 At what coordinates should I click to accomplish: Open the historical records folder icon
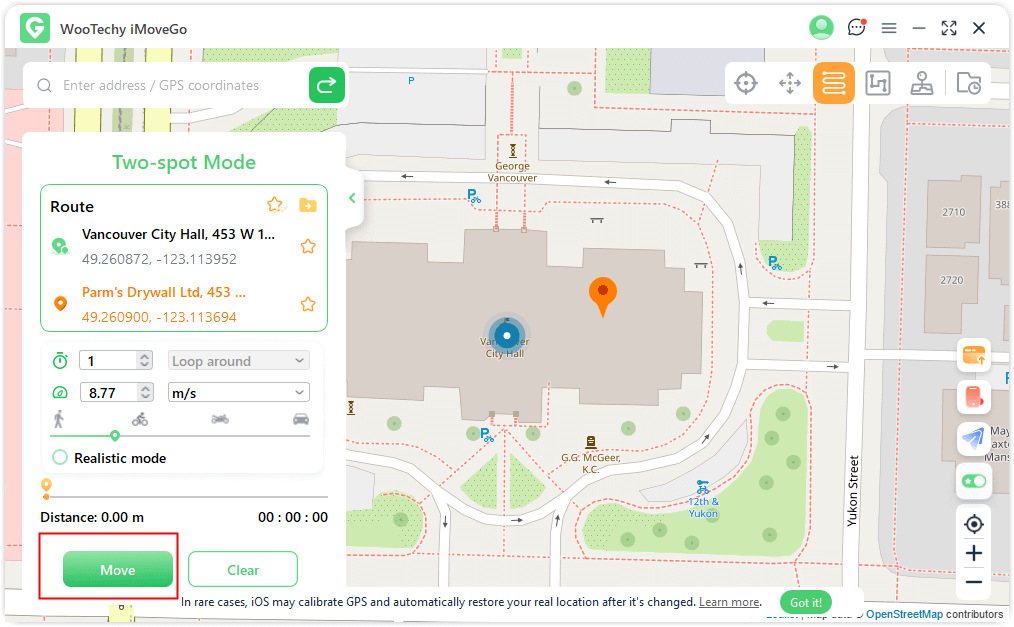(x=968, y=83)
